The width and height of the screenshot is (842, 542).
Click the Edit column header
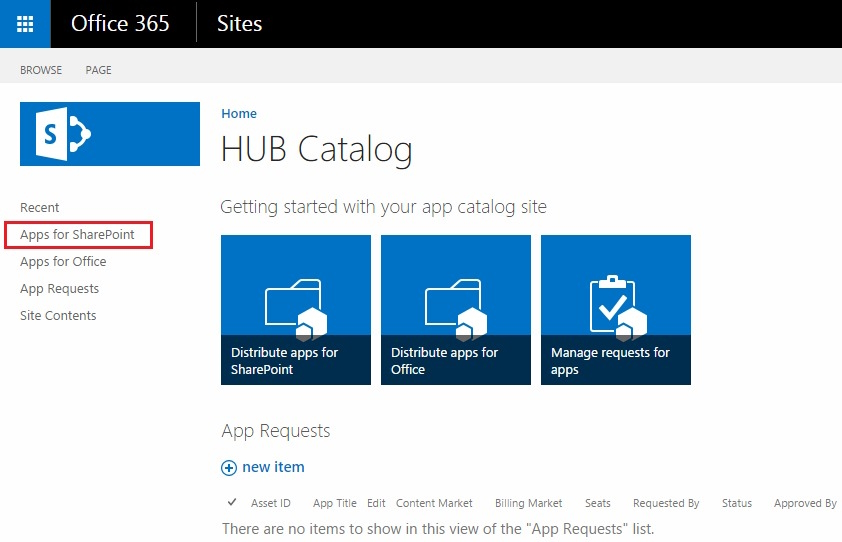point(376,503)
